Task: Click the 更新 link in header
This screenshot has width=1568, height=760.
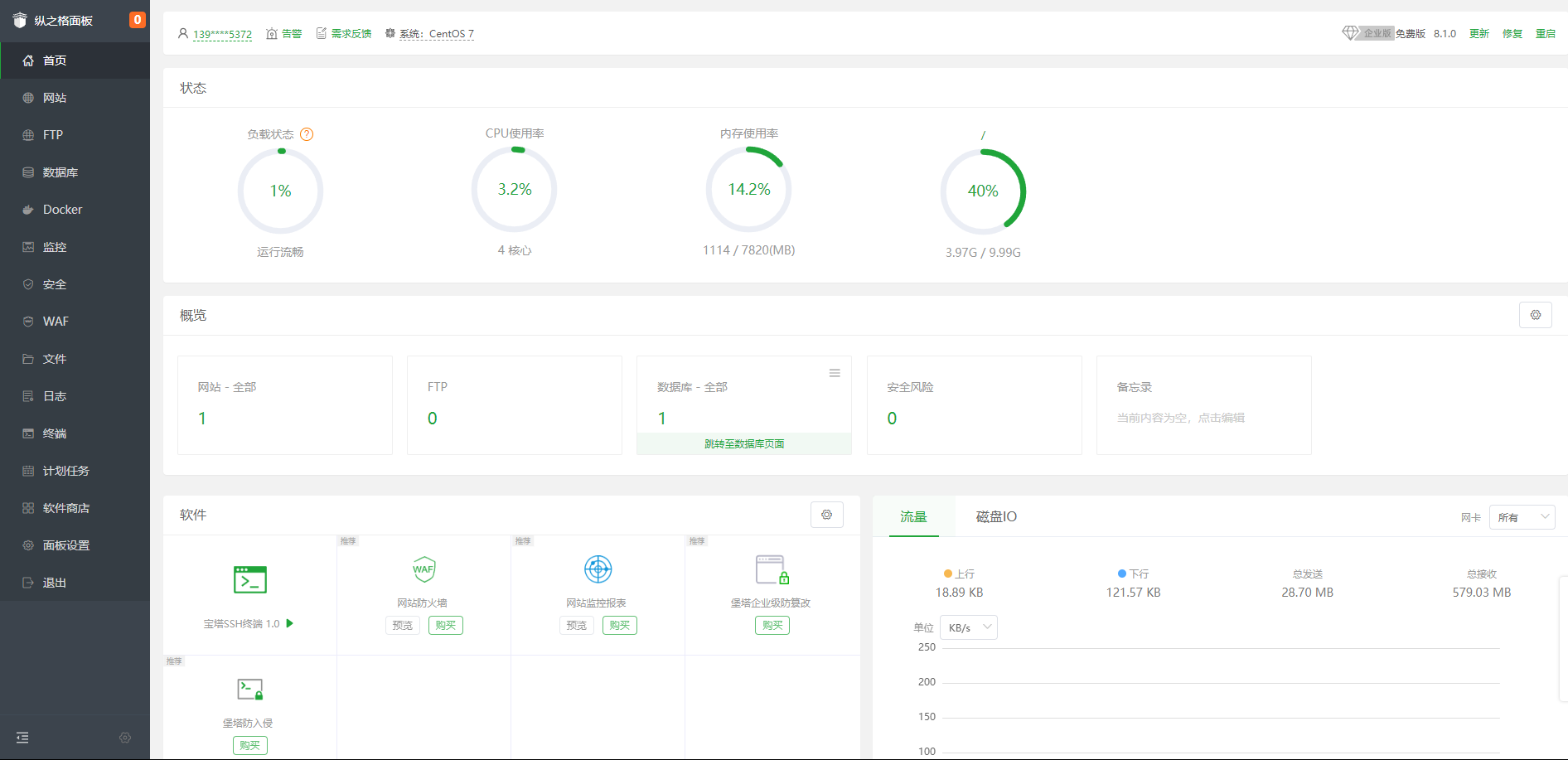Action: (x=1479, y=34)
